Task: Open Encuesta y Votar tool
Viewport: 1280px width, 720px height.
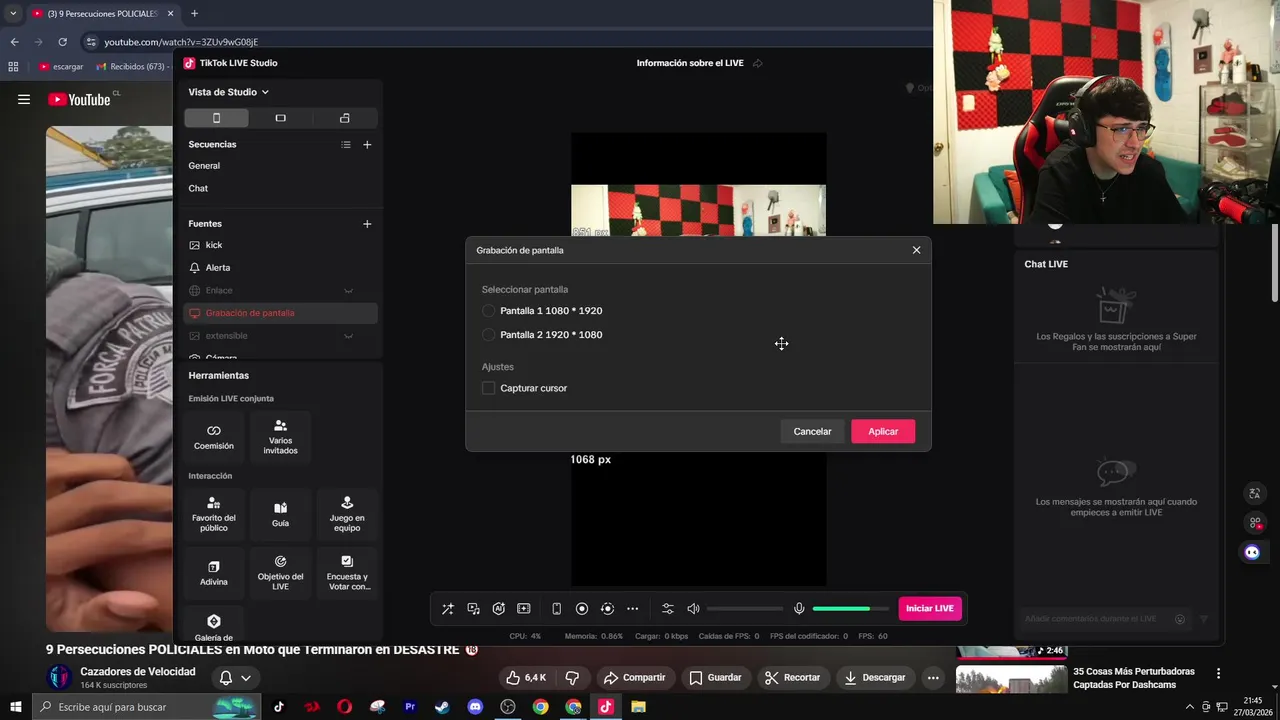Action: point(346,573)
